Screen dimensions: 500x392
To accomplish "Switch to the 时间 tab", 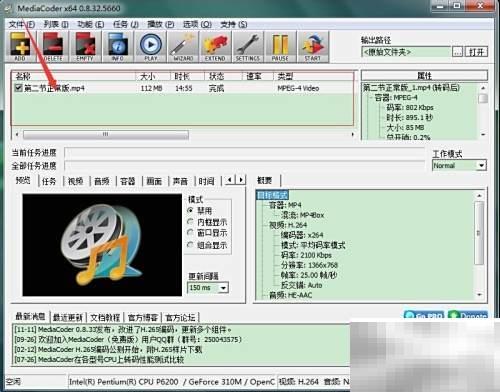I will 206,181.
